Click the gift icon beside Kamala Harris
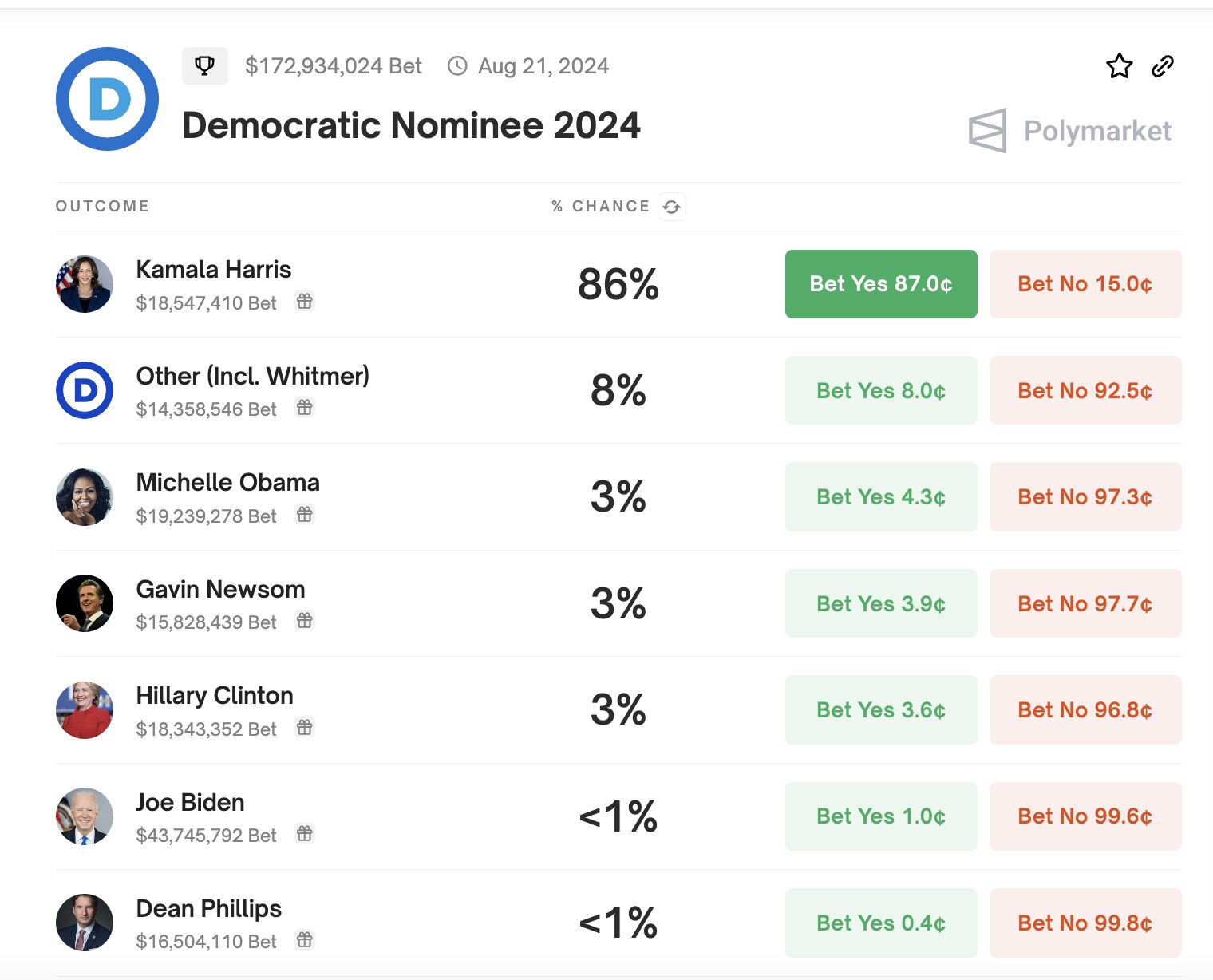Screen dimensions: 1213x980 tap(305, 302)
